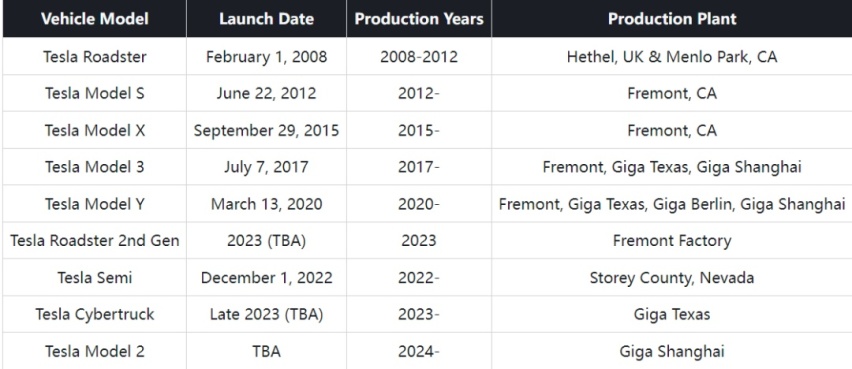
Task: Select the Tesla Model S cell
Action: (x=95, y=93)
